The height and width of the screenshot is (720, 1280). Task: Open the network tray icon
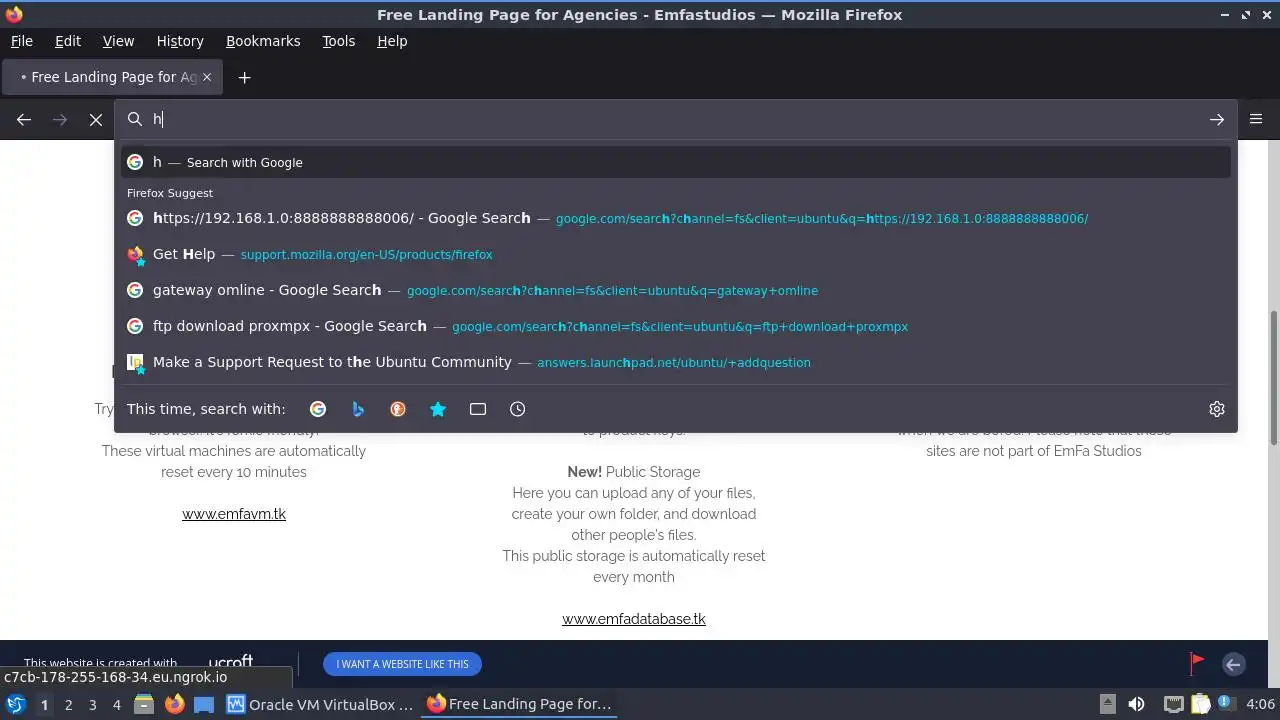pyautogui.click(x=1174, y=704)
